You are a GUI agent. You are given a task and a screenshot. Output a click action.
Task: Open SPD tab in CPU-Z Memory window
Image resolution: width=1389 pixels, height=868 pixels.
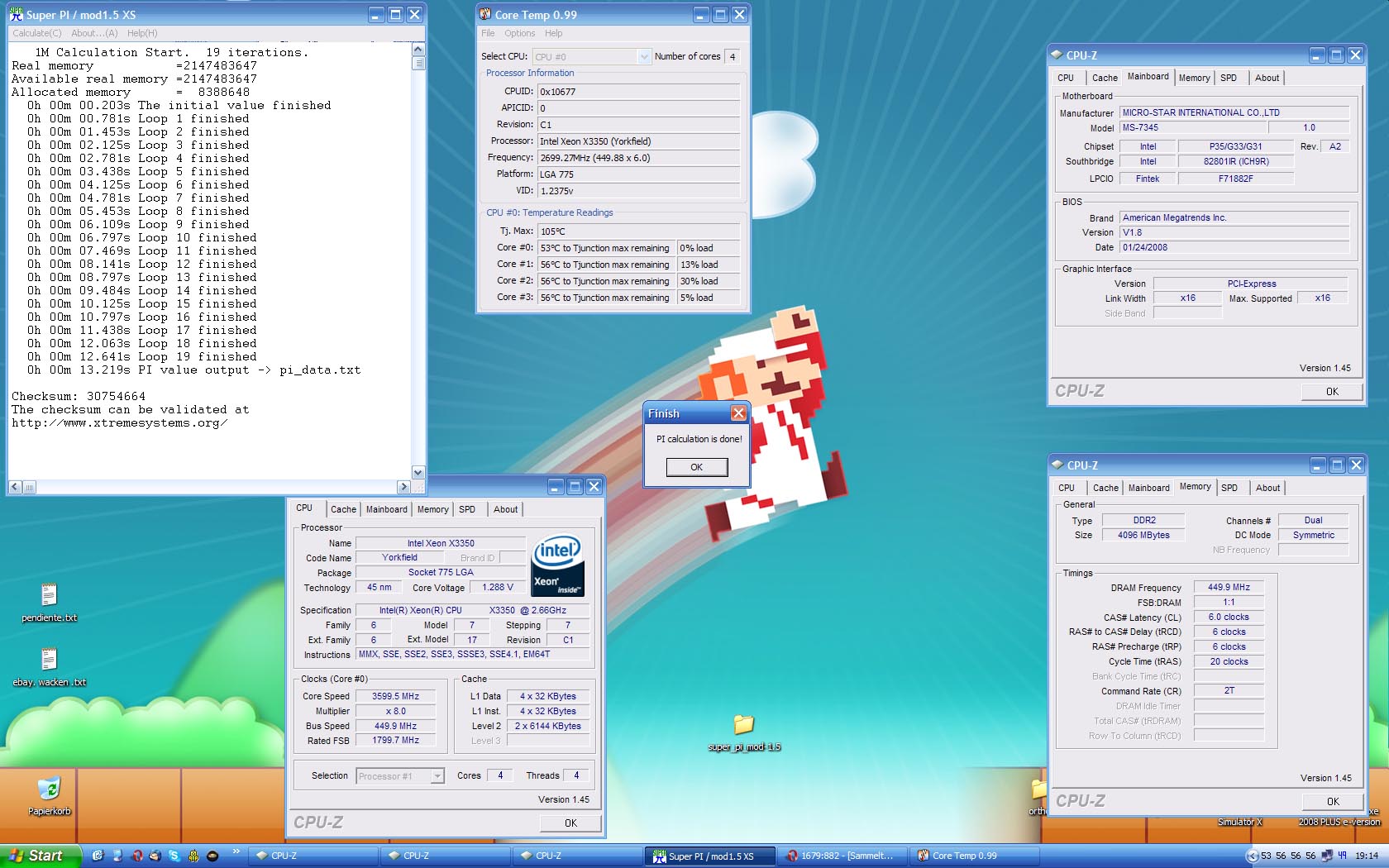pos(1229,488)
